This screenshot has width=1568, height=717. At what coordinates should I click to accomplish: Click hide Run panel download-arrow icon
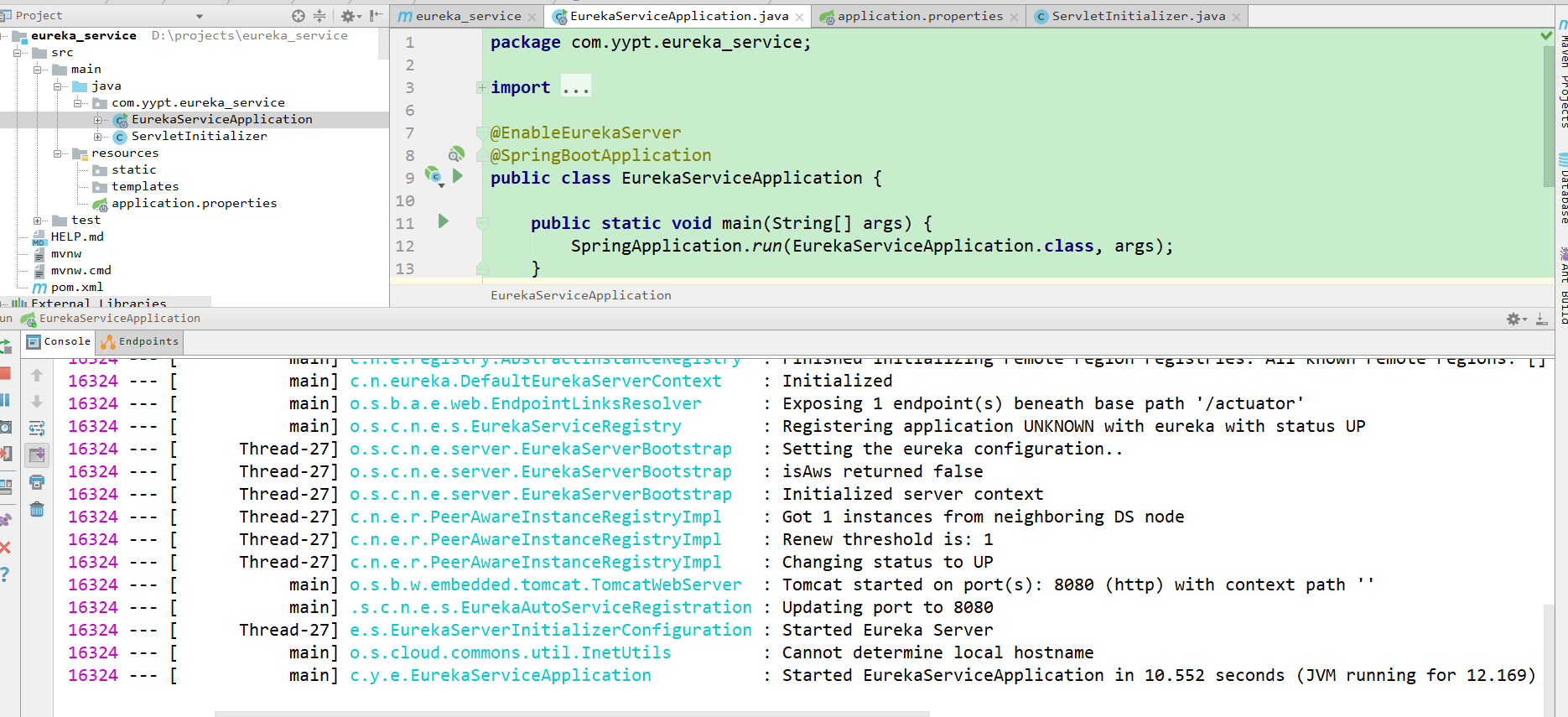tap(1541, 319)
